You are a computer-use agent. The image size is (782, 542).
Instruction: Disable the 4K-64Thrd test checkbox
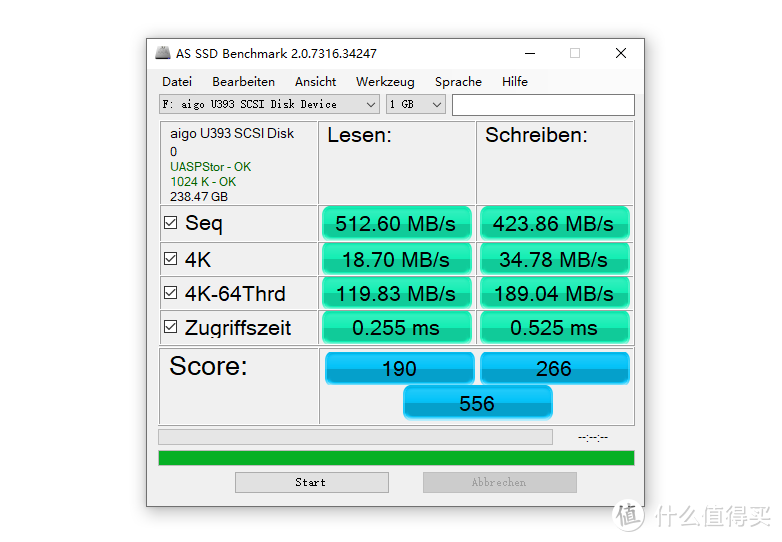coord(171,293)
